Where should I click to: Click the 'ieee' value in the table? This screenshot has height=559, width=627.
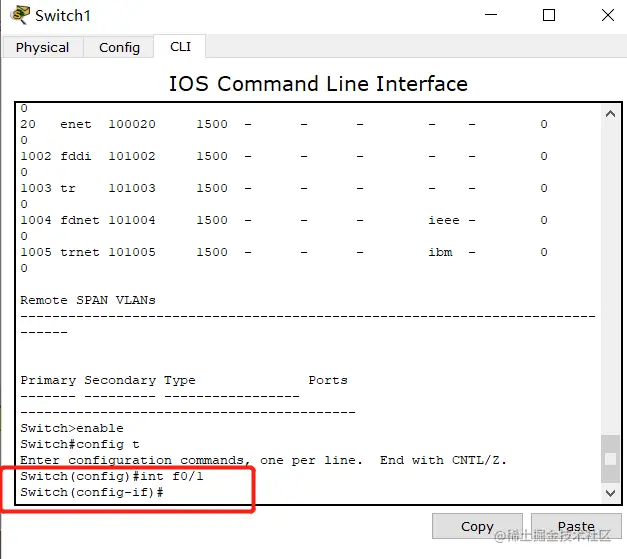pos(443,220)
